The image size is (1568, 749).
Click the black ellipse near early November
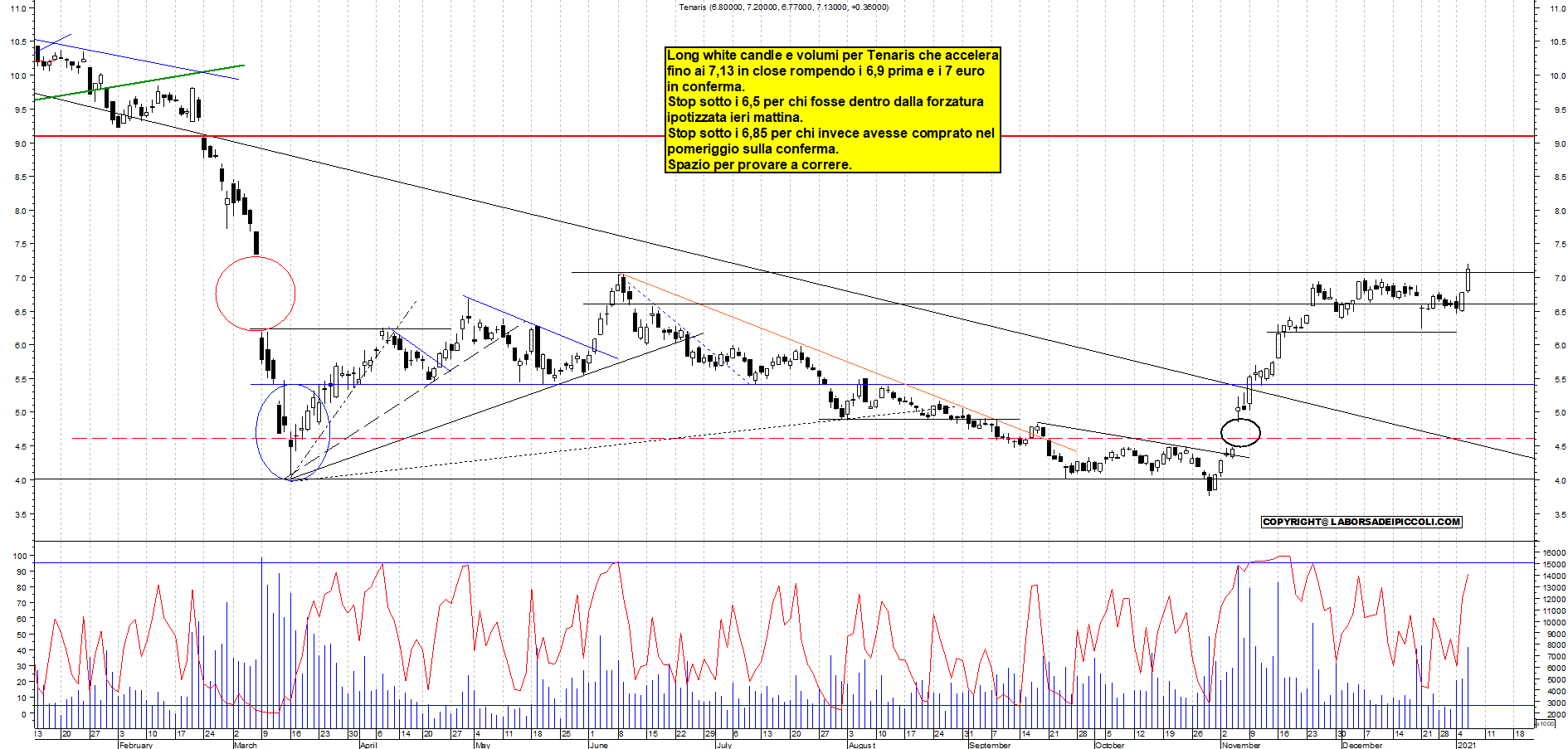pos(1240,433)
